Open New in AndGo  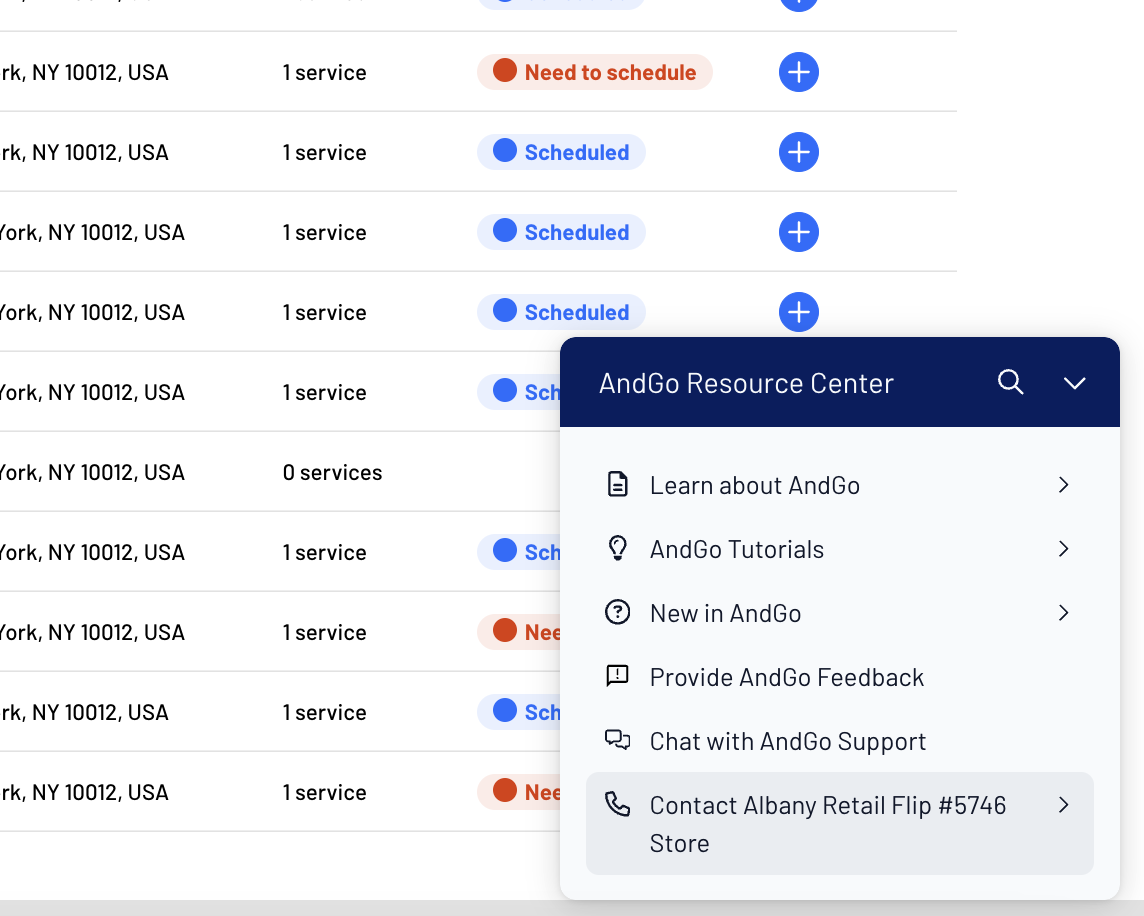[839, 613]
